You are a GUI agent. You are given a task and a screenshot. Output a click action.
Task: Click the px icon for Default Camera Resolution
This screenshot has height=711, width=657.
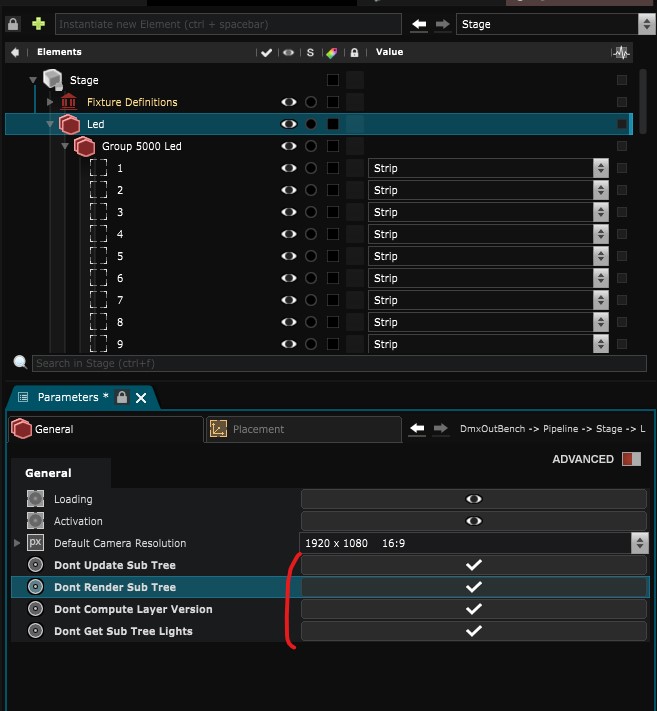point(36,543)
